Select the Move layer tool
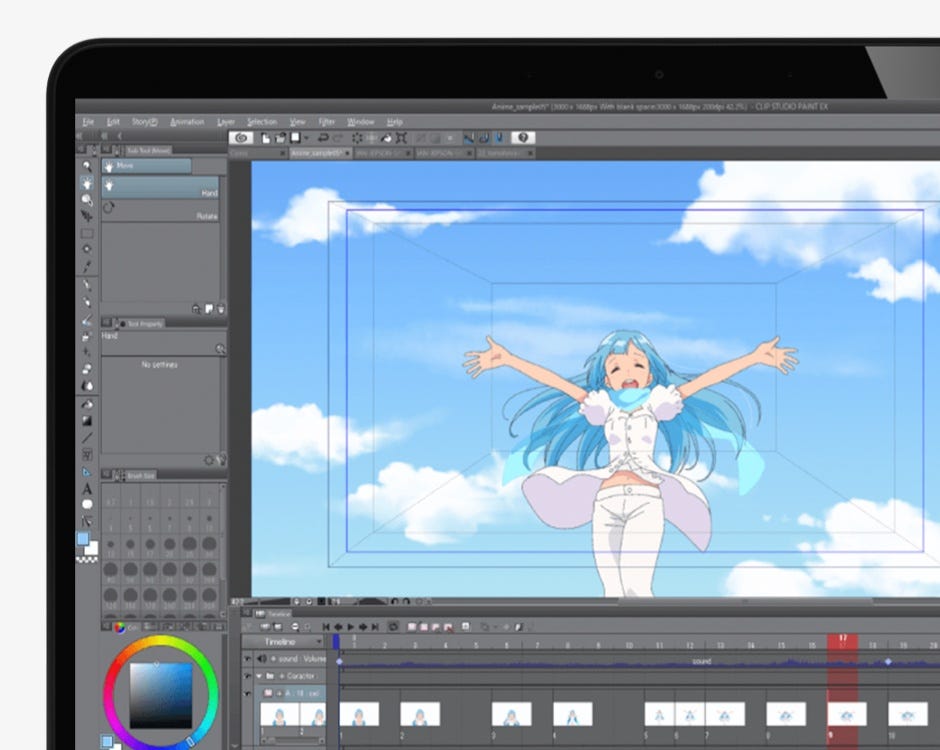Screen dimensions: 940x750 pos(87,216)
